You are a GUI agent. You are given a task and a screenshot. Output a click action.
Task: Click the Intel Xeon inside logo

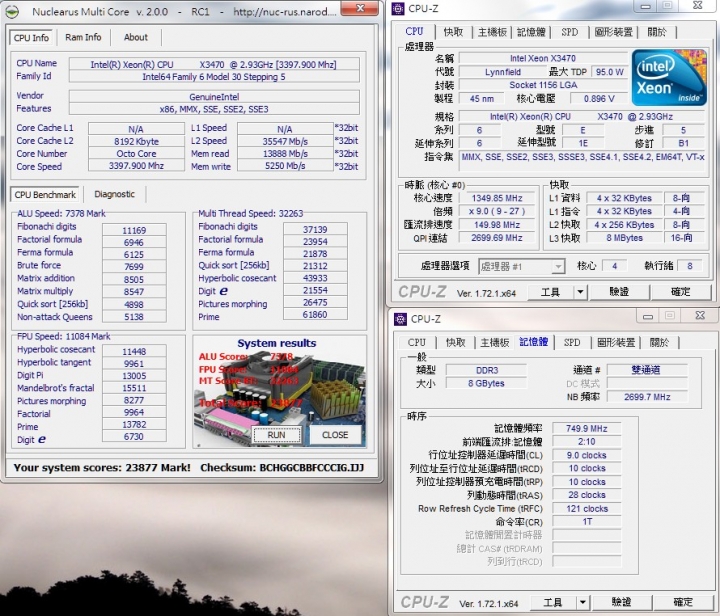(x=669, y=78)
